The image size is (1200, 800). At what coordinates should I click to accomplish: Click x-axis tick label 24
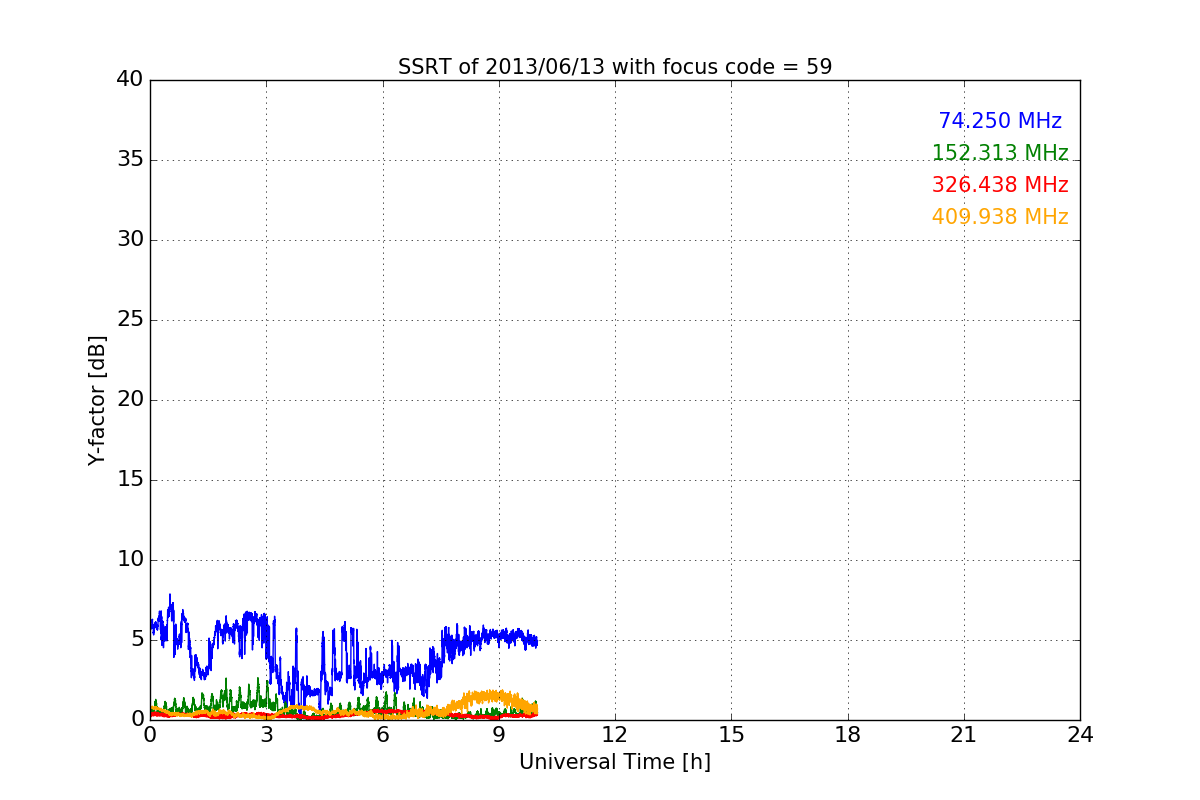(1080, 735)
